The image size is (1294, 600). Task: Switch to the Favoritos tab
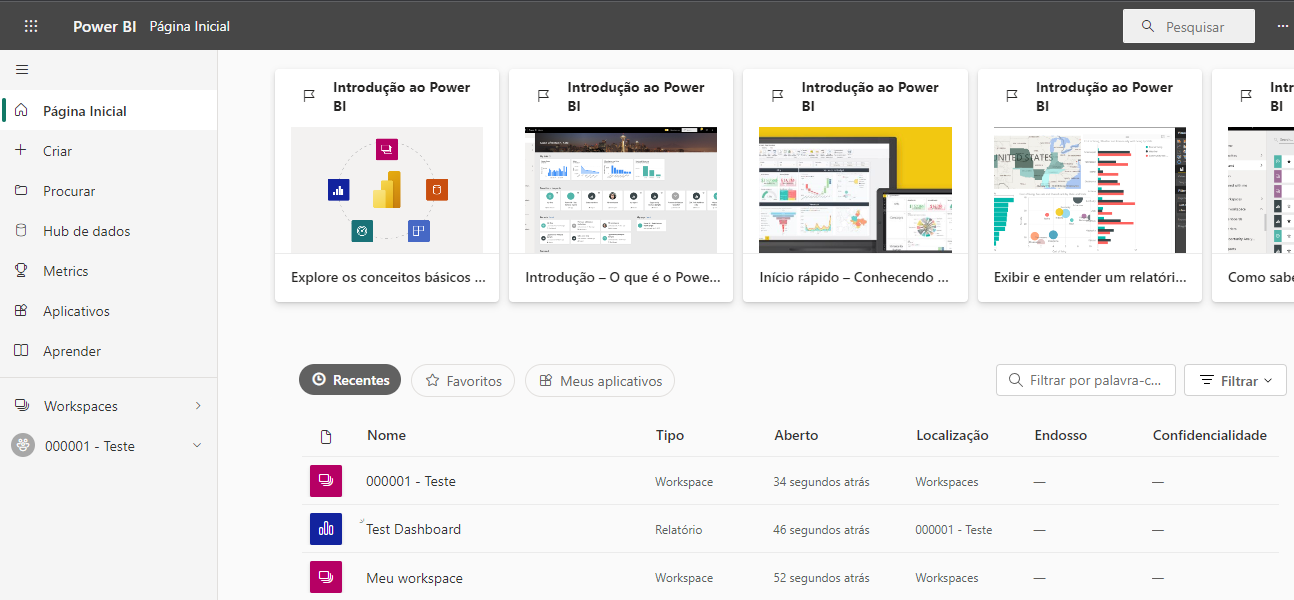click(463, 380)
